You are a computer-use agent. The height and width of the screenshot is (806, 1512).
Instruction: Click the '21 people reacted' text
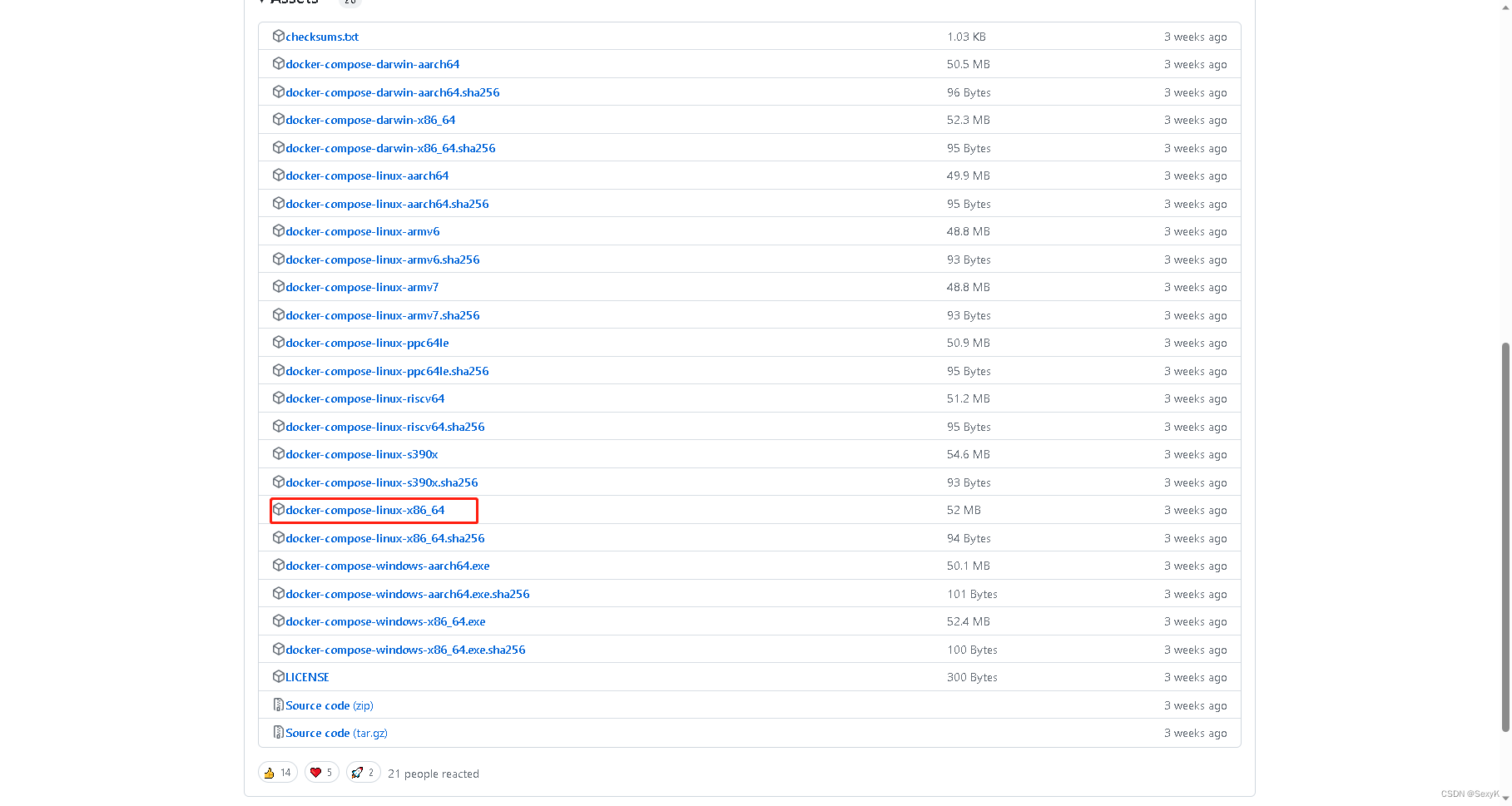[434, 774]
